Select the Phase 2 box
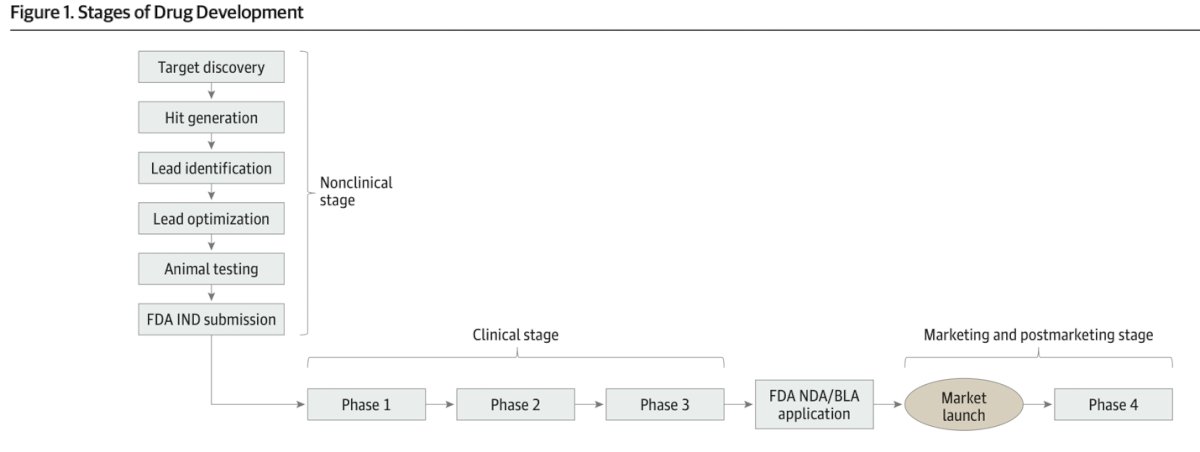The image size is (1200, 452). [x=516, y=405]
